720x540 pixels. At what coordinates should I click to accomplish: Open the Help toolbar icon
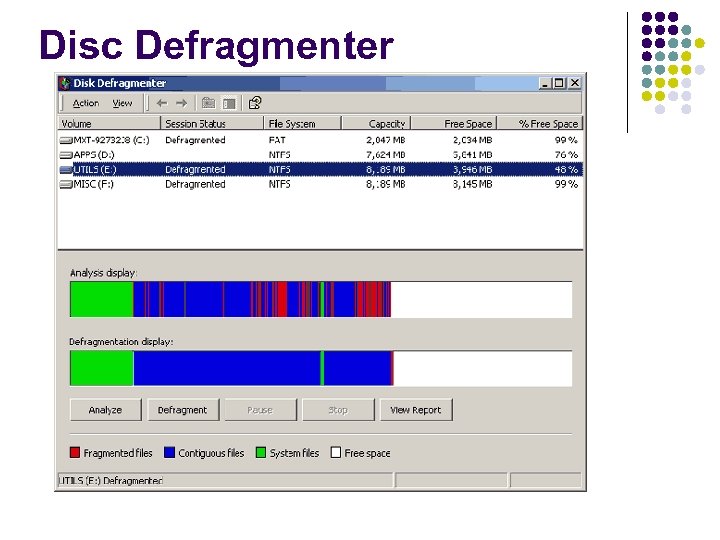tap(255, 103)
